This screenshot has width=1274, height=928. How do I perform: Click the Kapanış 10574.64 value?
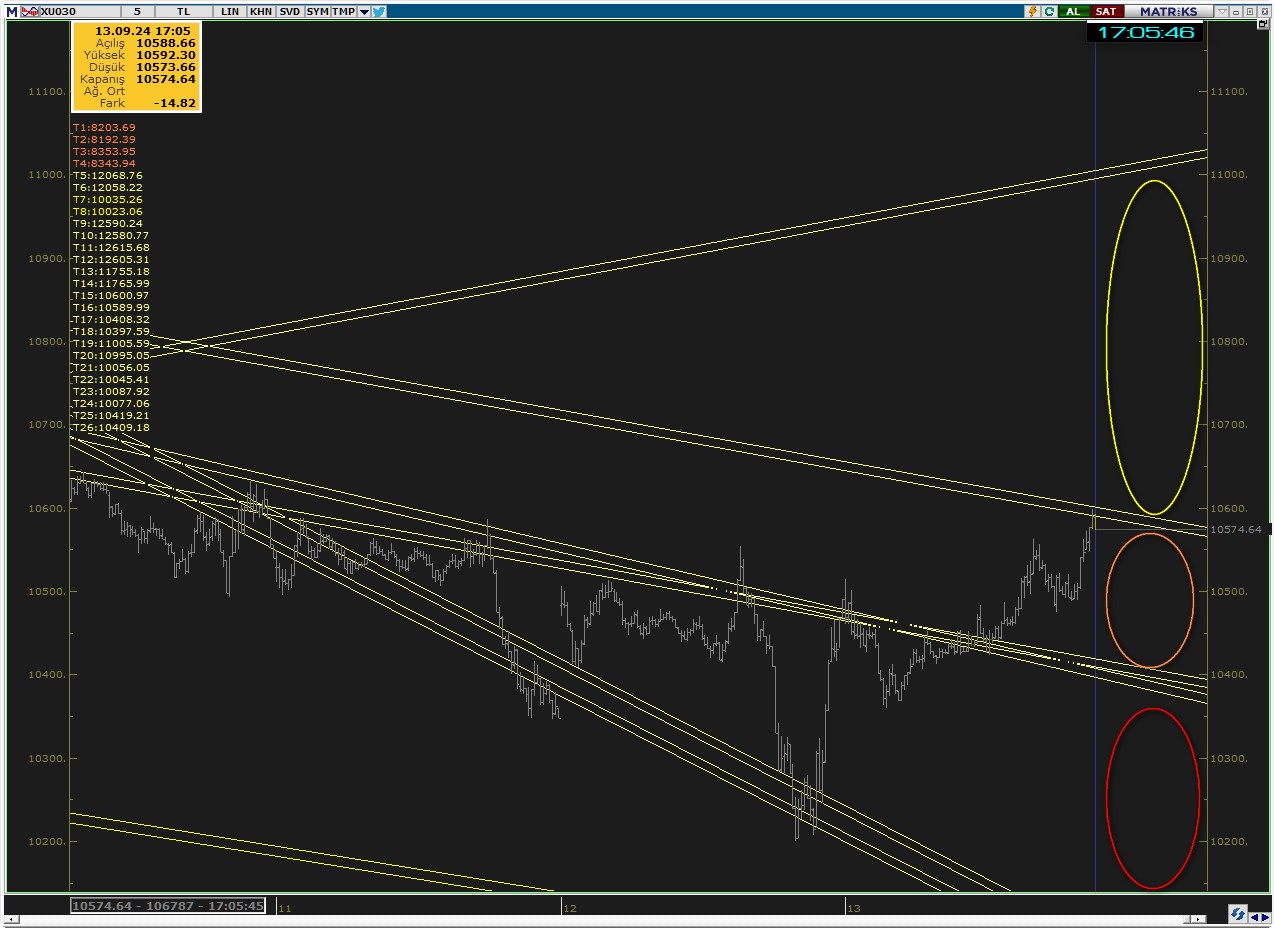166,79
